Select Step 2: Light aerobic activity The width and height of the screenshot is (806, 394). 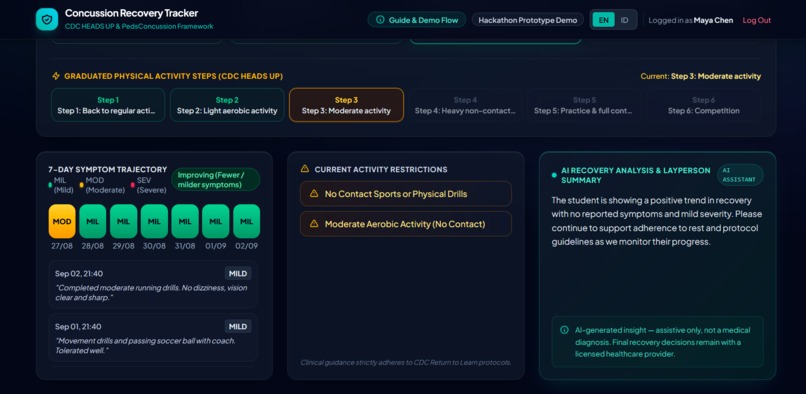[227, 105]
